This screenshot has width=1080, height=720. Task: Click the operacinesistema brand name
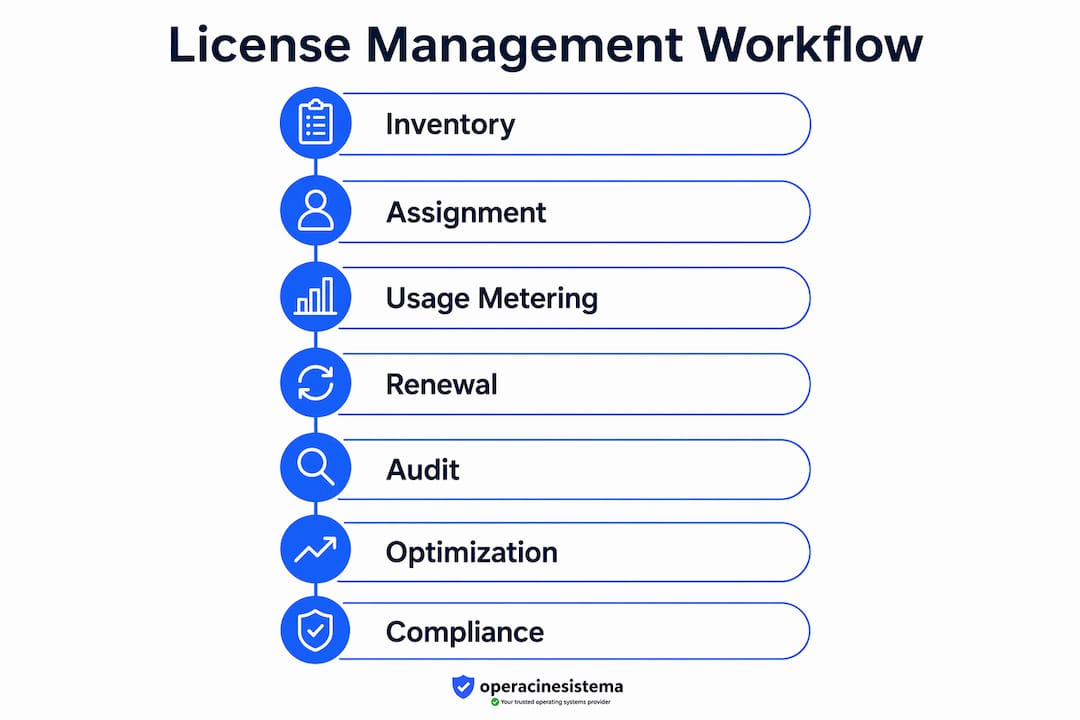coord(551,686)
